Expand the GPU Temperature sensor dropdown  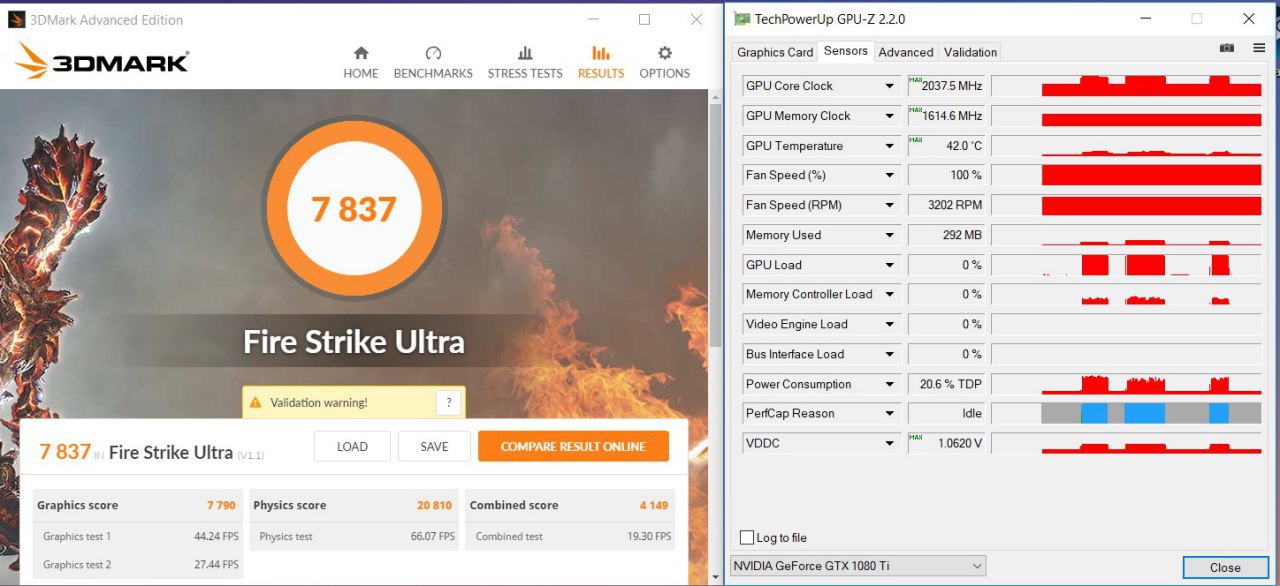coord(889,146)
